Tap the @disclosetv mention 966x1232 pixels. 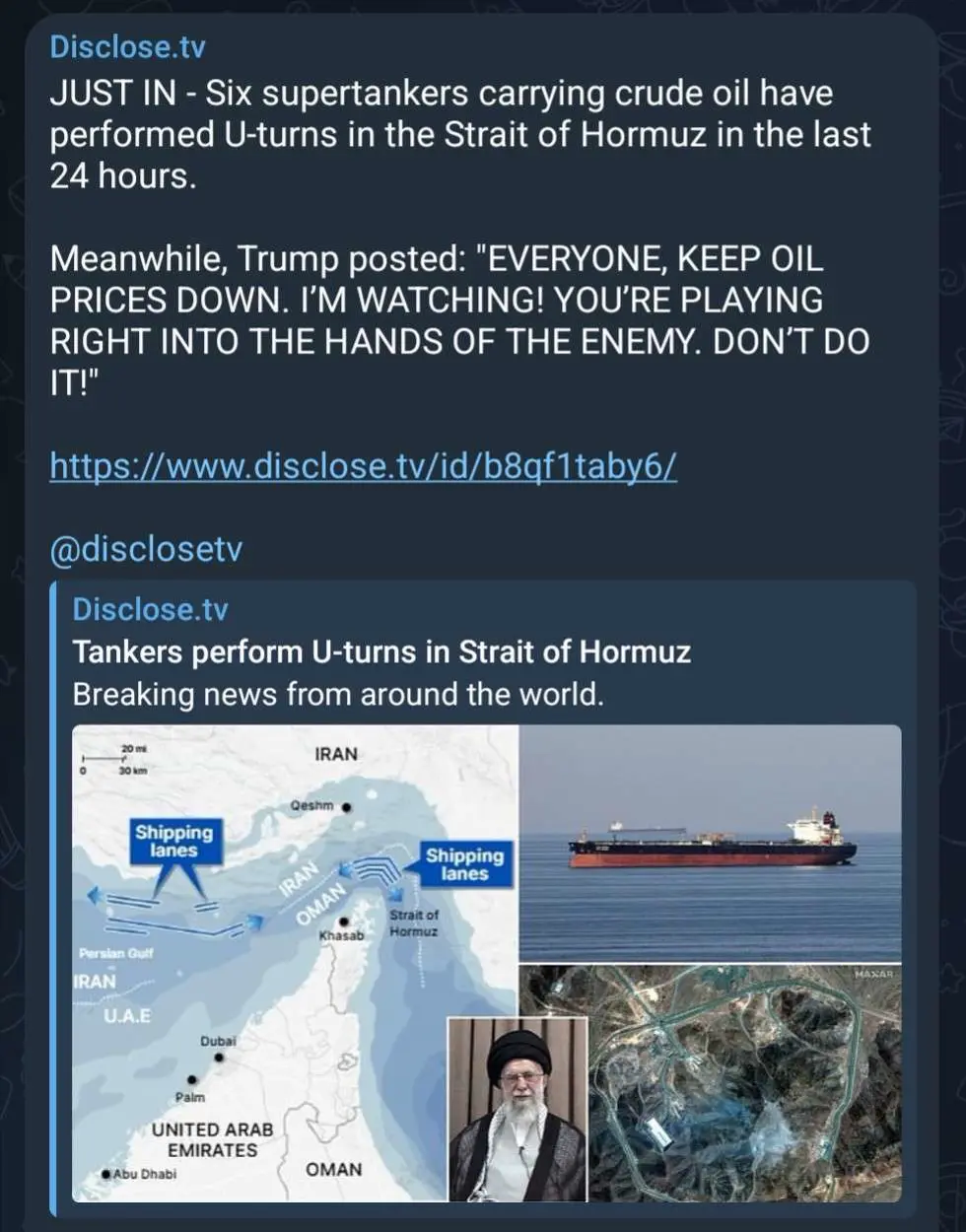click(x=145, y=549)
